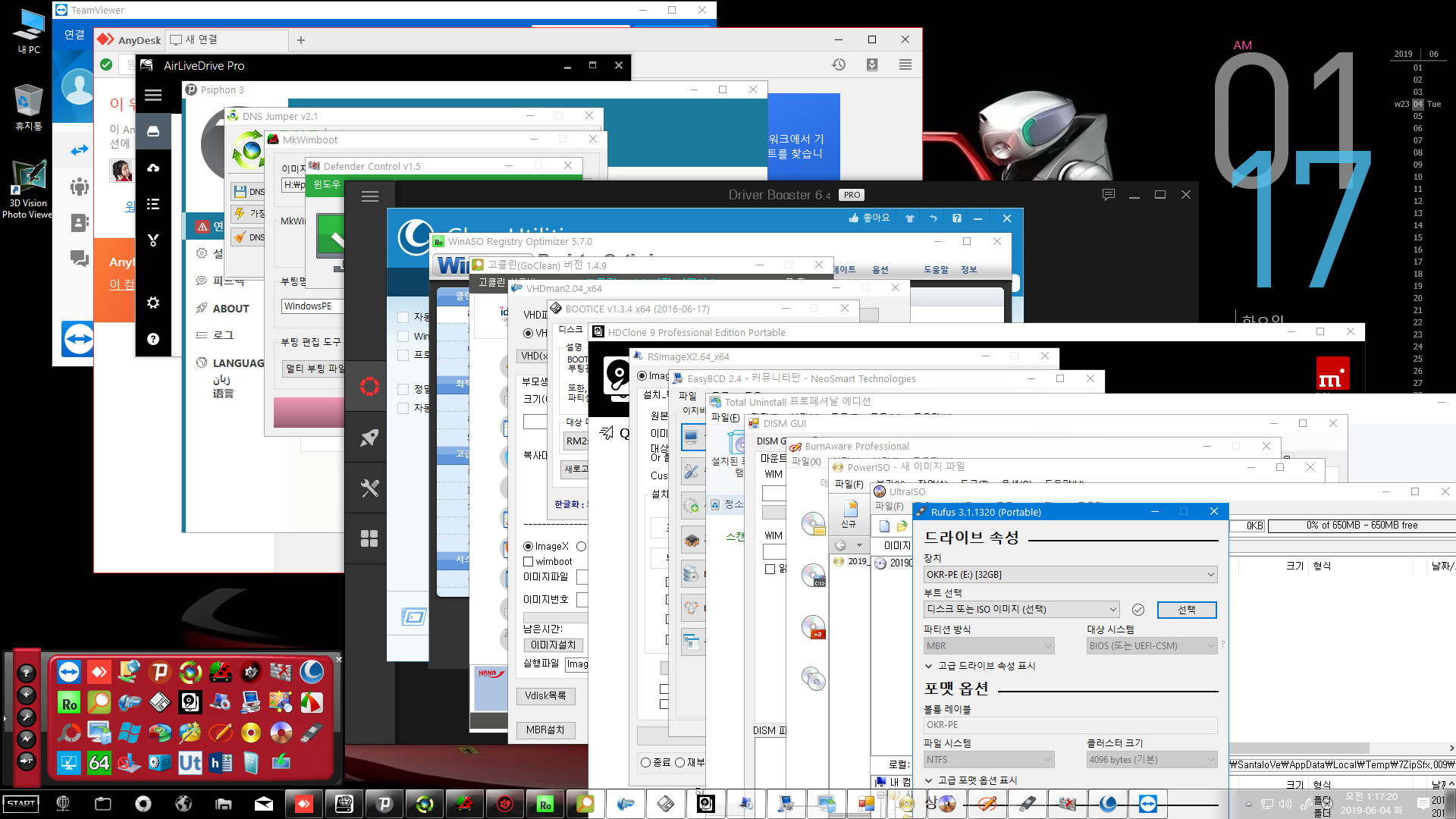Screen dimensions: 1456x819
Task: Click the Ut icon in launcher dock
Action: pos(190,763)
